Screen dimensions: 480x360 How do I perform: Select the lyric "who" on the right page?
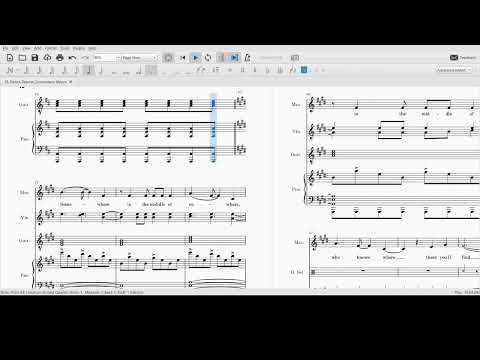tap(335, 257)
